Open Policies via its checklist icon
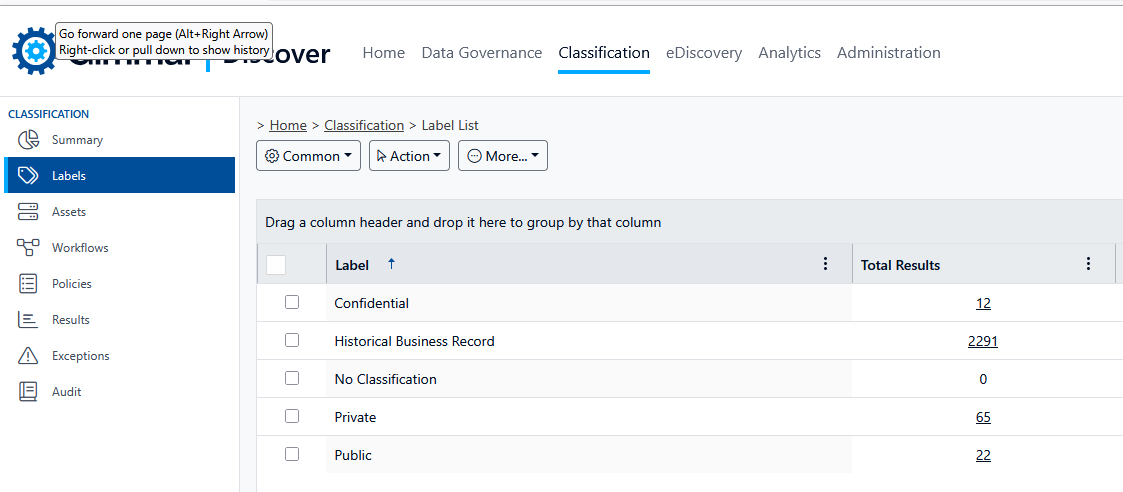Image resolution: width=1123 pixels, height=492 pixels. click(28, 284)
